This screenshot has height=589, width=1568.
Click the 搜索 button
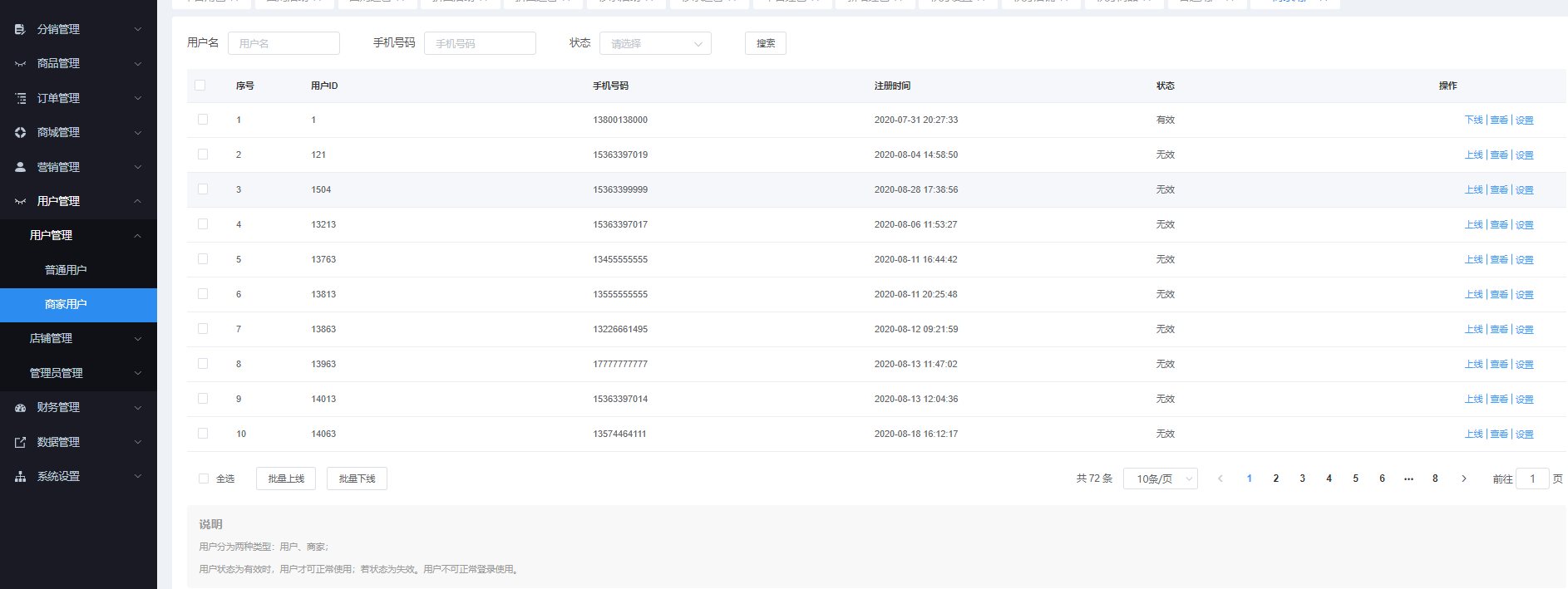(x=765, y=43)
